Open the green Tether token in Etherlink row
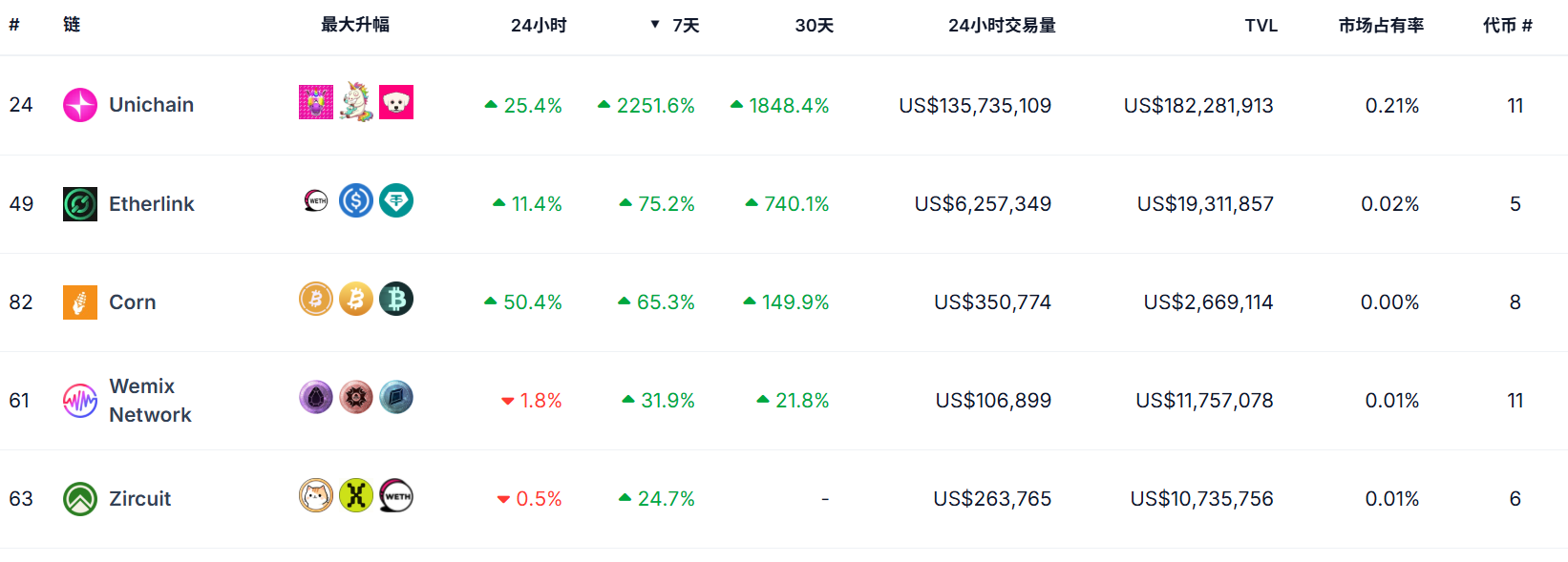The width and height of the screenshot is (1568, 562). pos(396,200)
